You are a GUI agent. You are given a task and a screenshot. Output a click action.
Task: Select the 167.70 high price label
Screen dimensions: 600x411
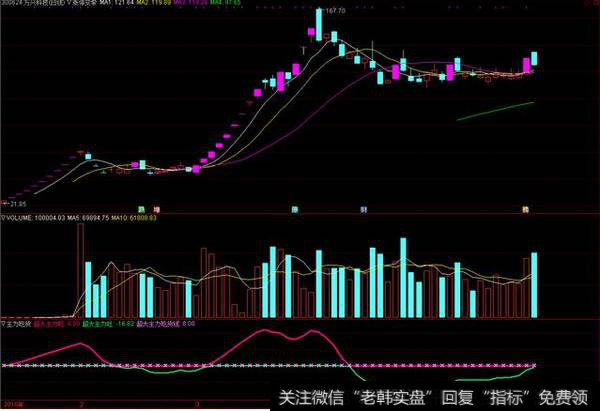335,11
